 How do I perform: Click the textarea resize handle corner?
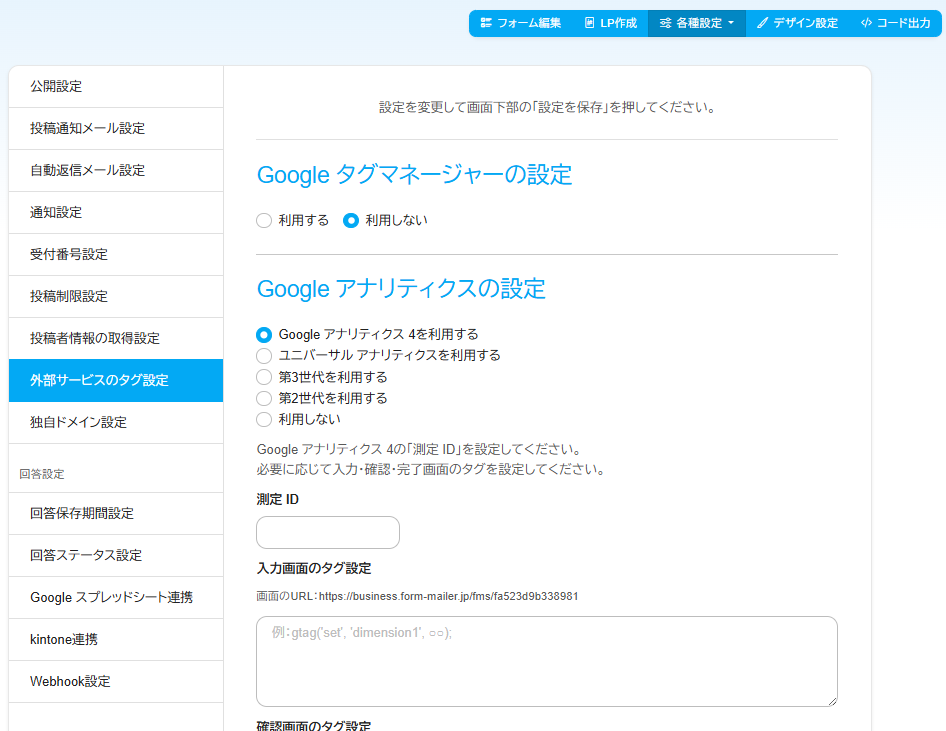click(833, 701)
